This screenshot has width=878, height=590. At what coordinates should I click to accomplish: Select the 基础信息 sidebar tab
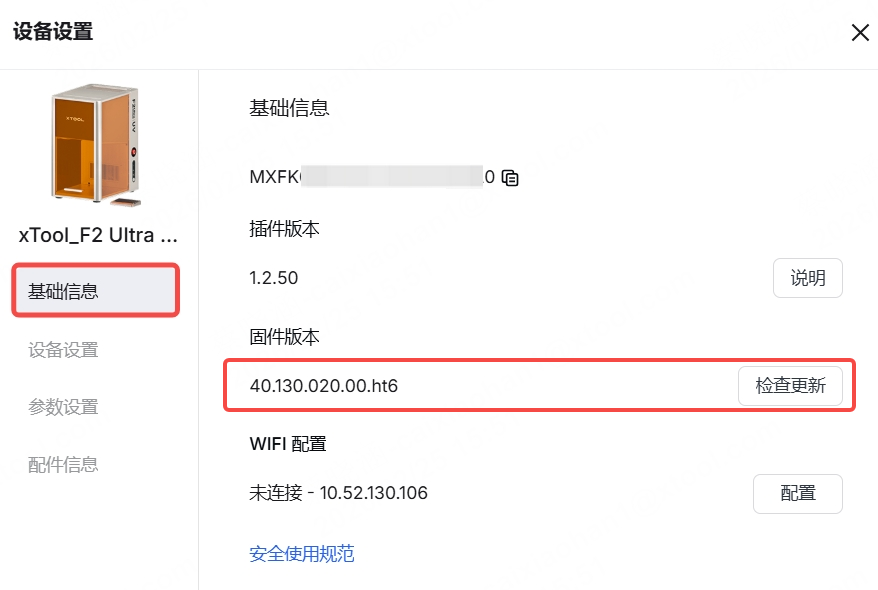(x=96, y=291)
